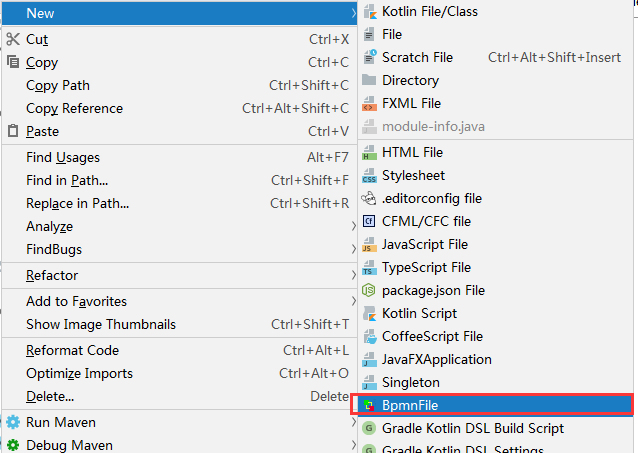This screenshot has height=453, width=638.
Task: Expand the Add to Favorites submenu arrow
Action: pyautogui.click(x=354, y=301)
